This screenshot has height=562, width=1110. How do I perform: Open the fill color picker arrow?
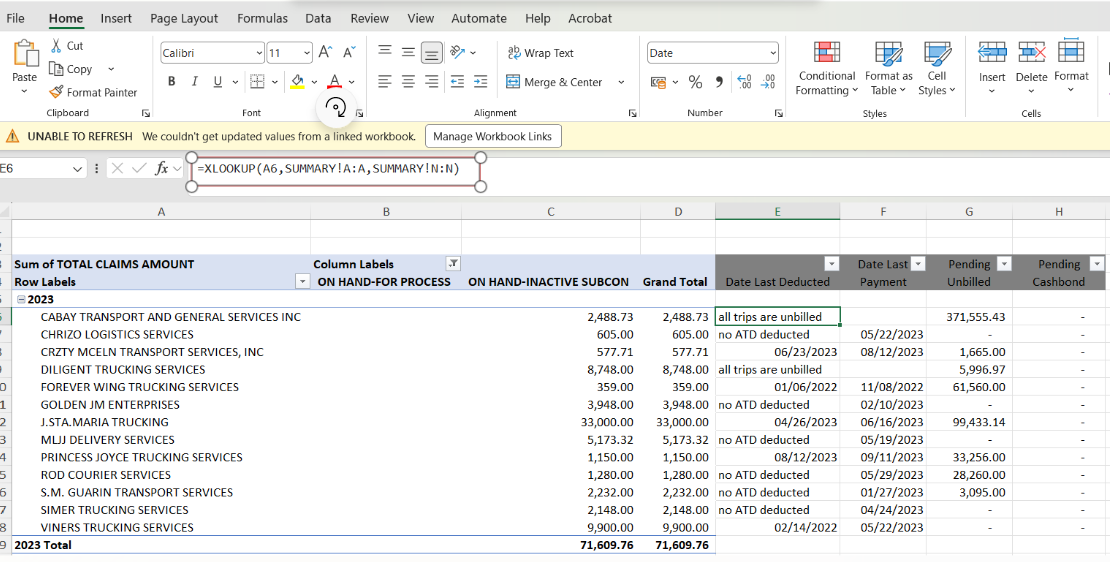pos(314,82)
